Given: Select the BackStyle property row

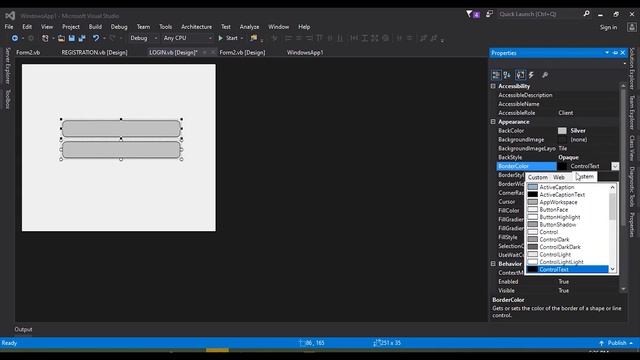Looking at the screenshot, I should 558,157.
